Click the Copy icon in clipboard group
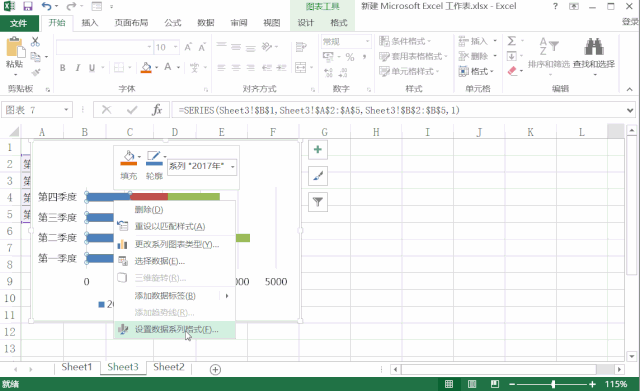The width and height of the screenshot is (640, 391). [x=36, y=57]
